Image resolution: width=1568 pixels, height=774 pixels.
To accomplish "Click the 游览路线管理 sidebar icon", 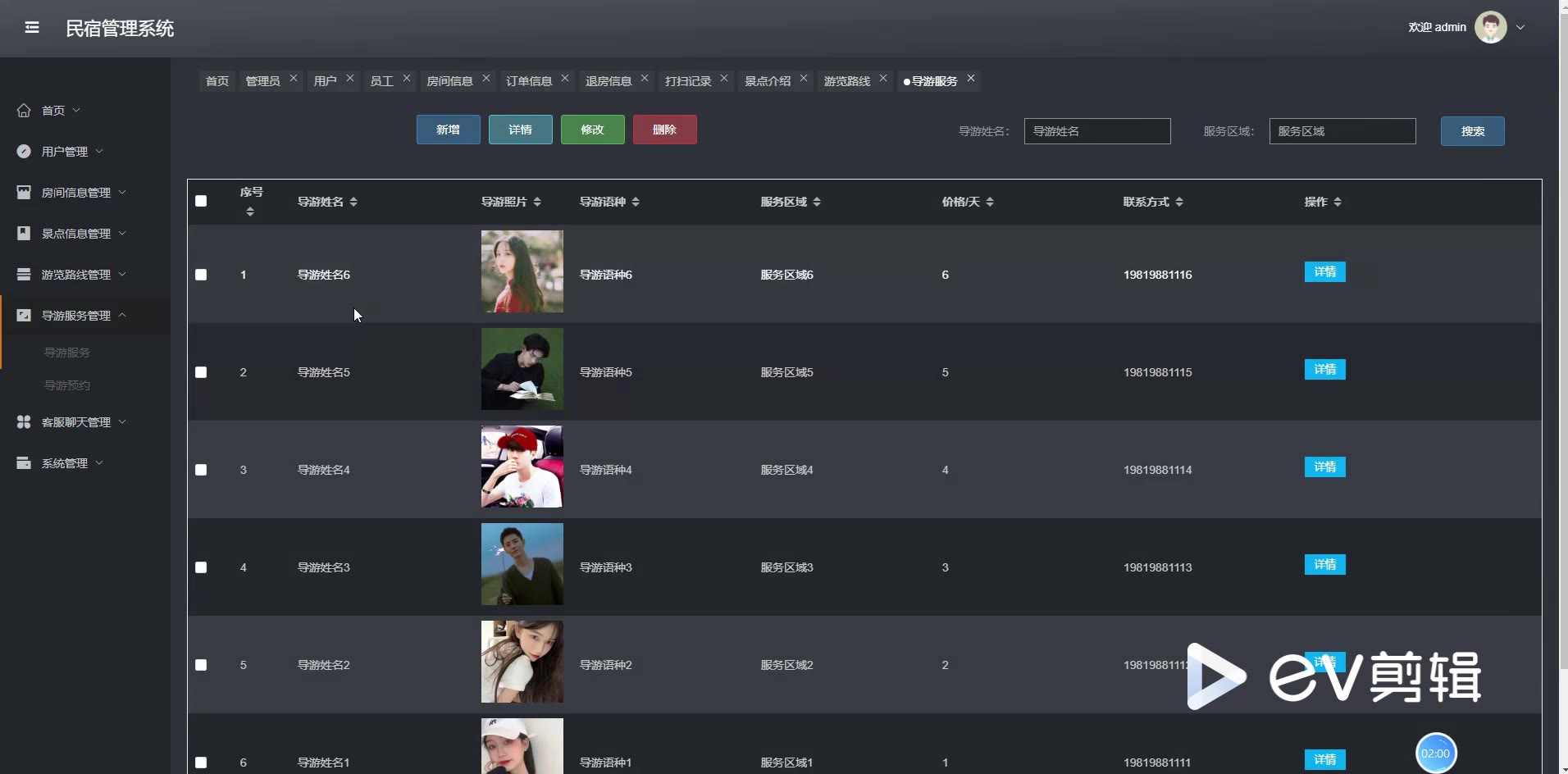I will pos(24,274).
